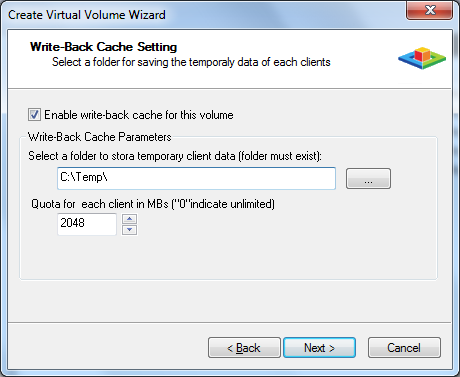Click the 'Select a folder for saving' subtitle text
Screen dimensions: 460x377
click(x=191, y=62)
